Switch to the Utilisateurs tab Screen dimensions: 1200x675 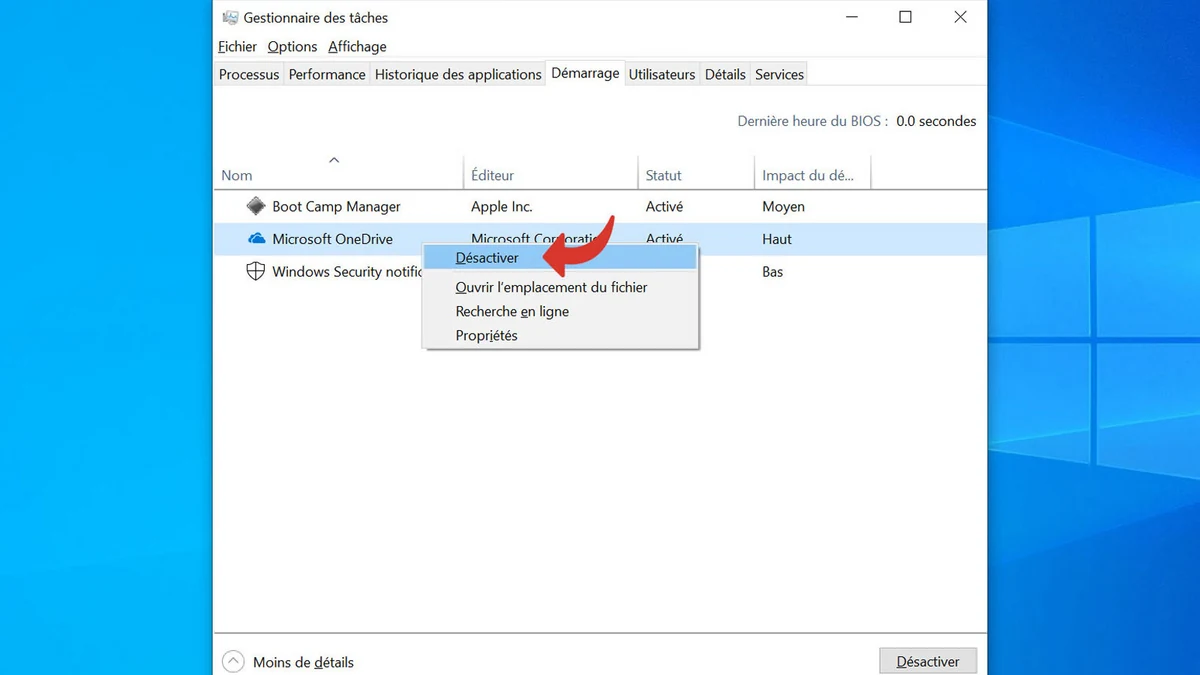point(662,73)
